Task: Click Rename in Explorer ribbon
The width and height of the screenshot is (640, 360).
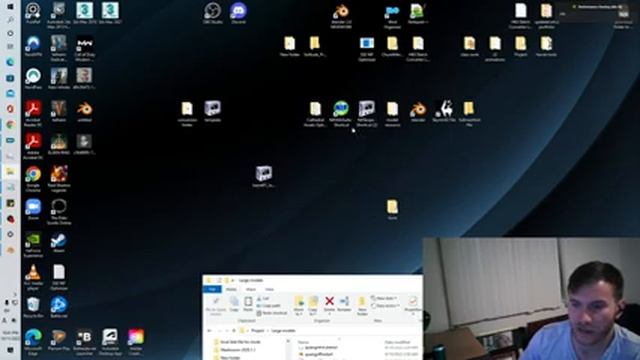Action: (344, 304)
